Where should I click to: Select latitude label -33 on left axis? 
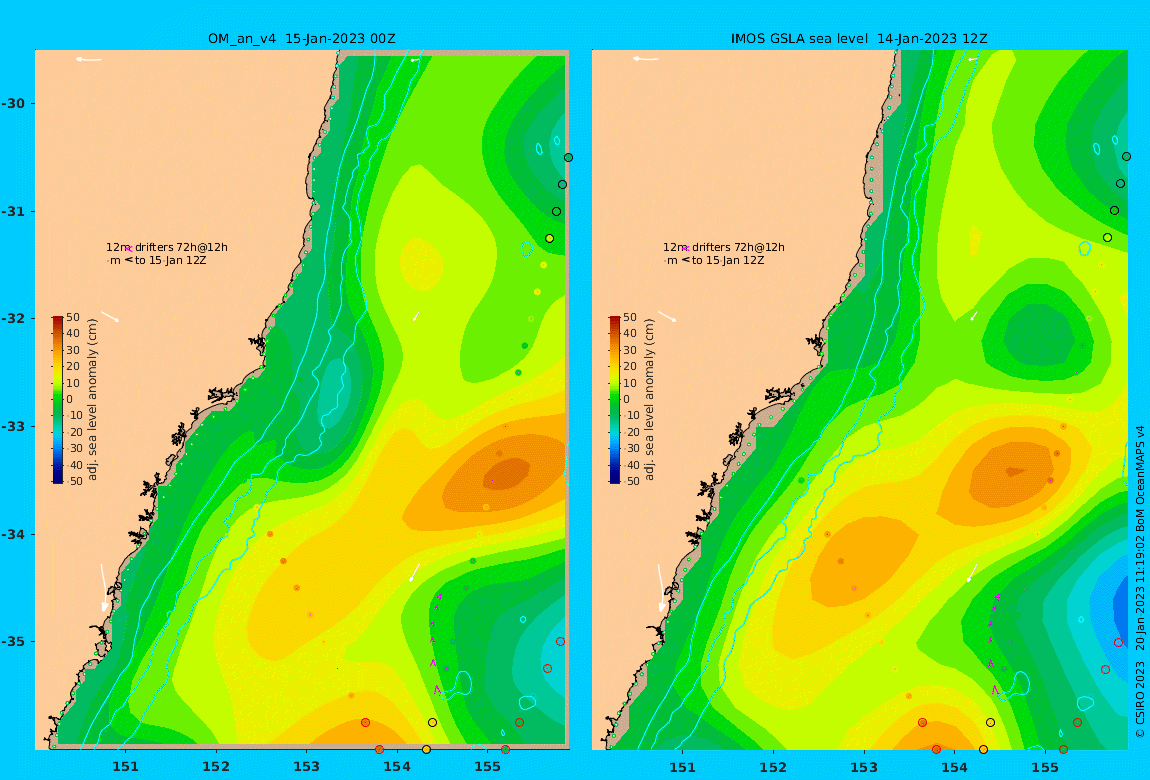[x=13, y=426]
